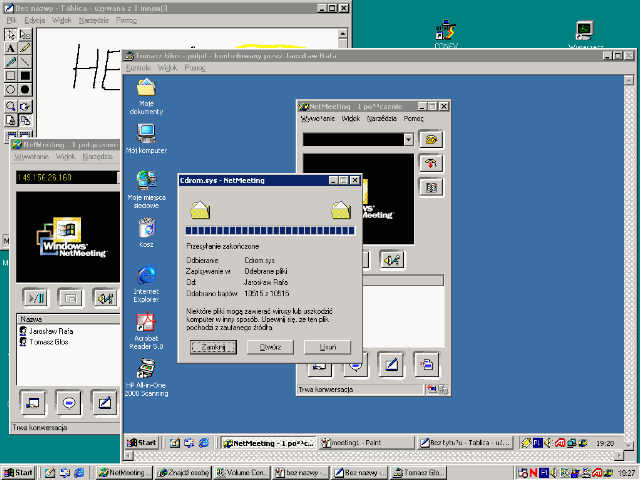Click meeting1 - Paint taskbar button
This screenshot has width=640, height=480.
pyautogui.click(x=366, y=442)
